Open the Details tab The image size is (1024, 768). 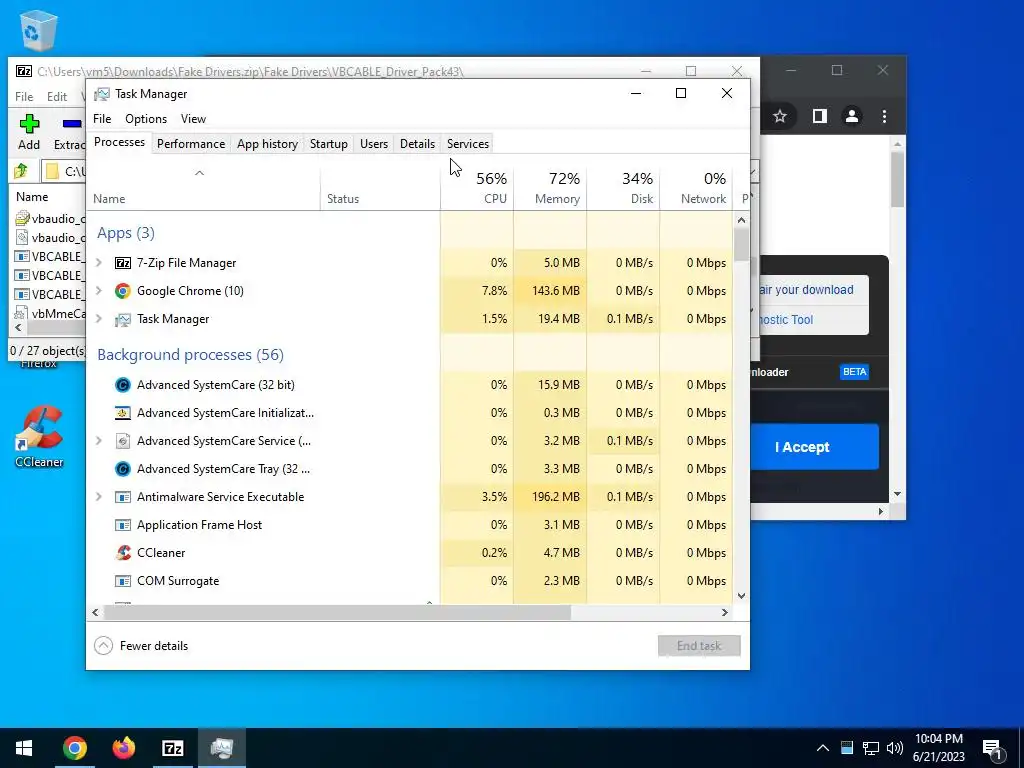pos(417,144)
